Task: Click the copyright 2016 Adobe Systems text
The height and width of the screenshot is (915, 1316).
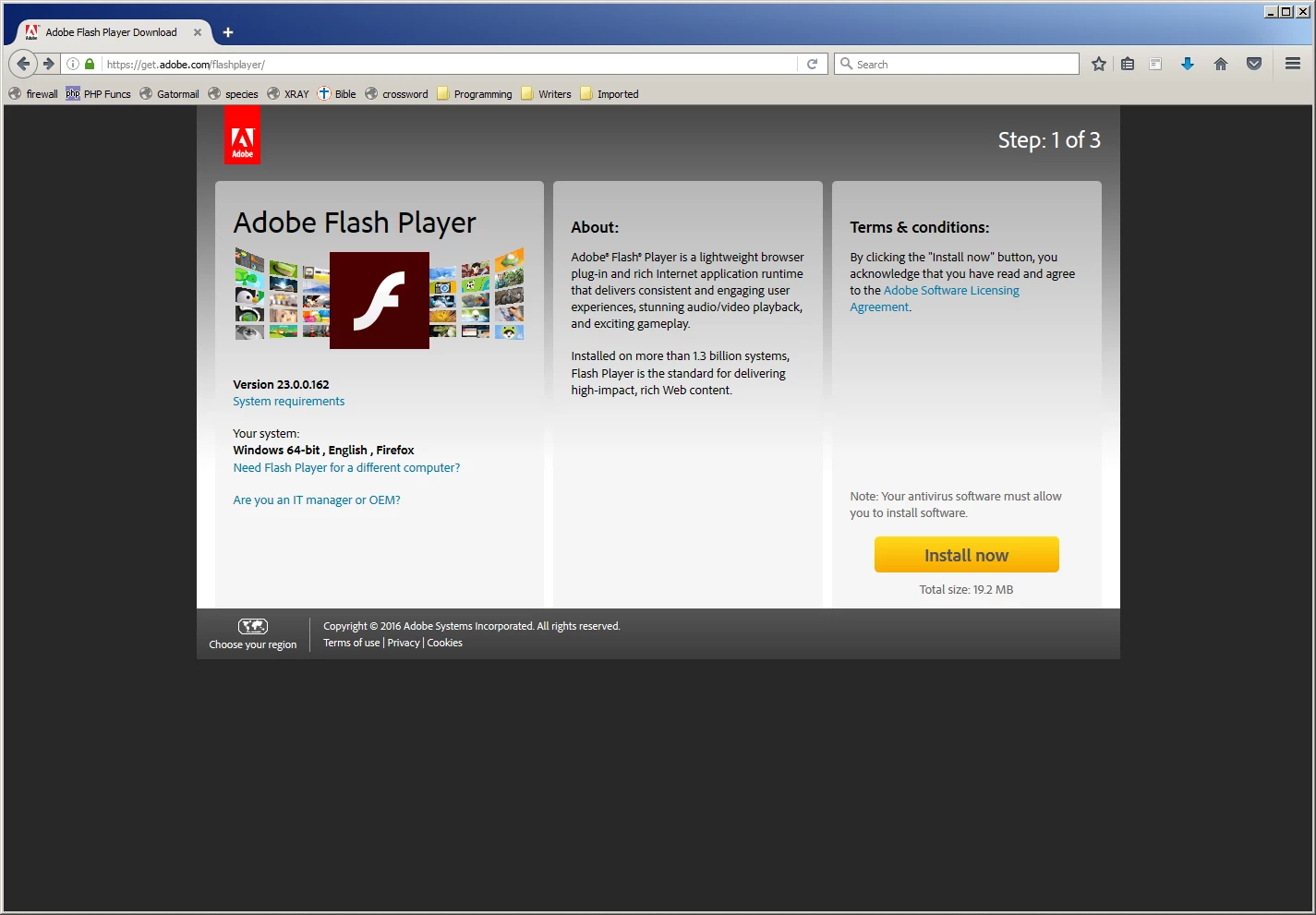Action: 472,626
